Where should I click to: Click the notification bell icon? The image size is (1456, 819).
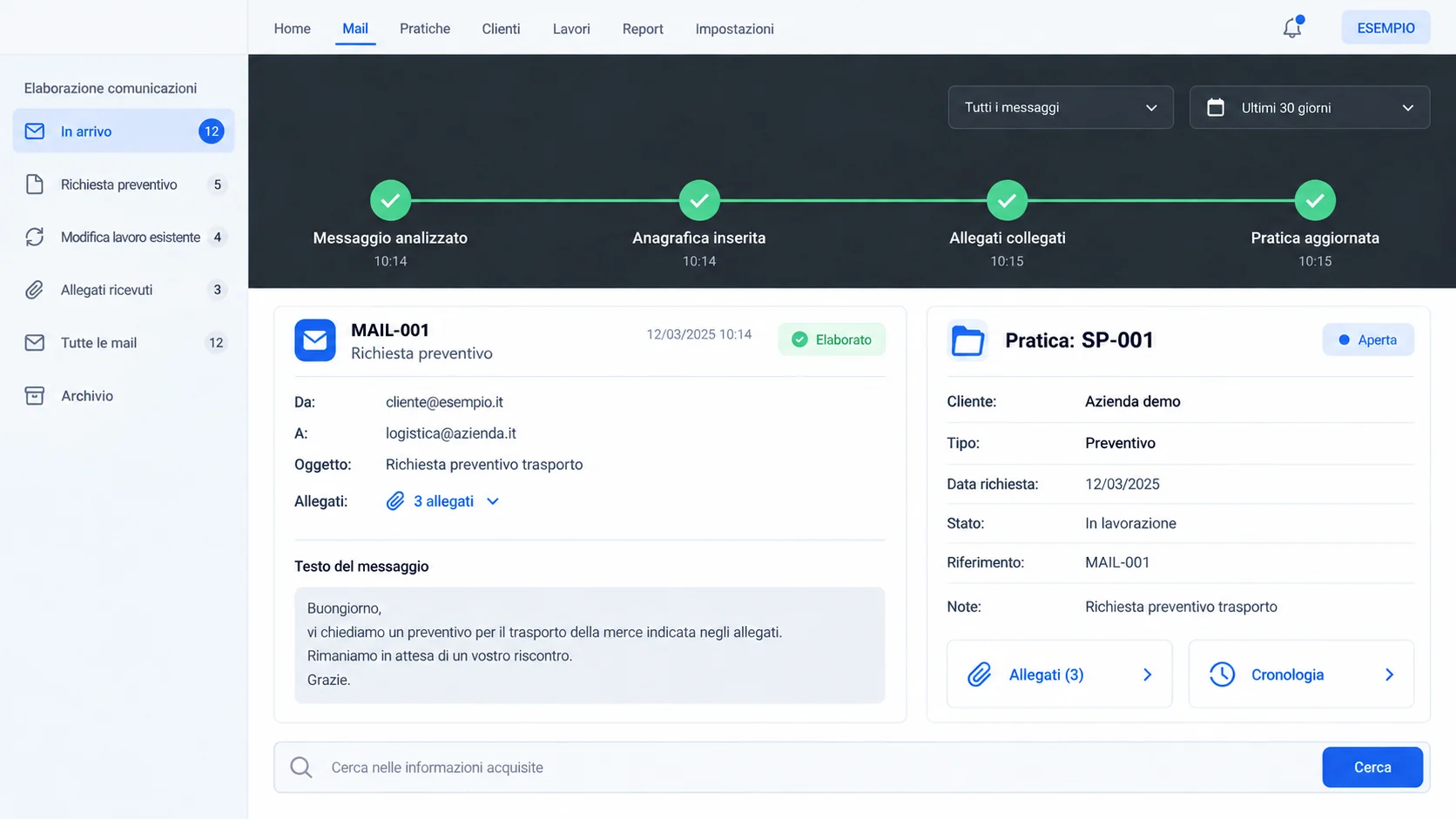[x=1292, y=28]
